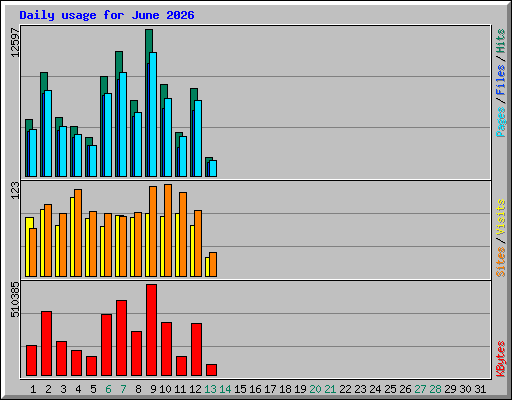
Task: Click day label 6 on the x-axis
Action: pos(108,389)
